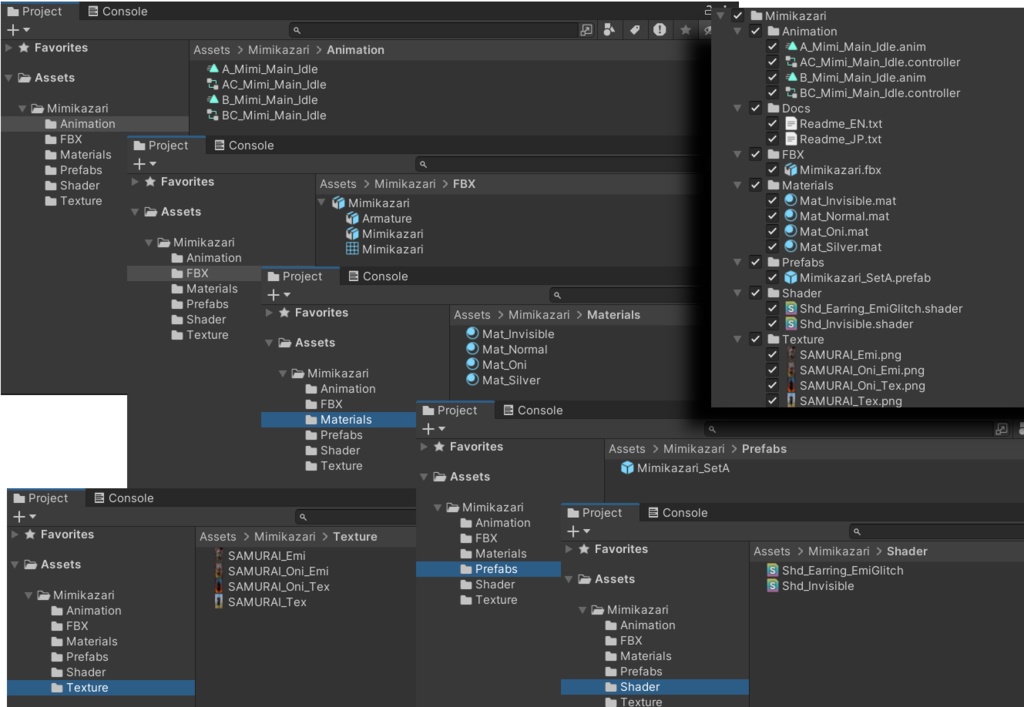Click search field in the Shader-view window
The image size is (1024, 707).
(936, 531)
